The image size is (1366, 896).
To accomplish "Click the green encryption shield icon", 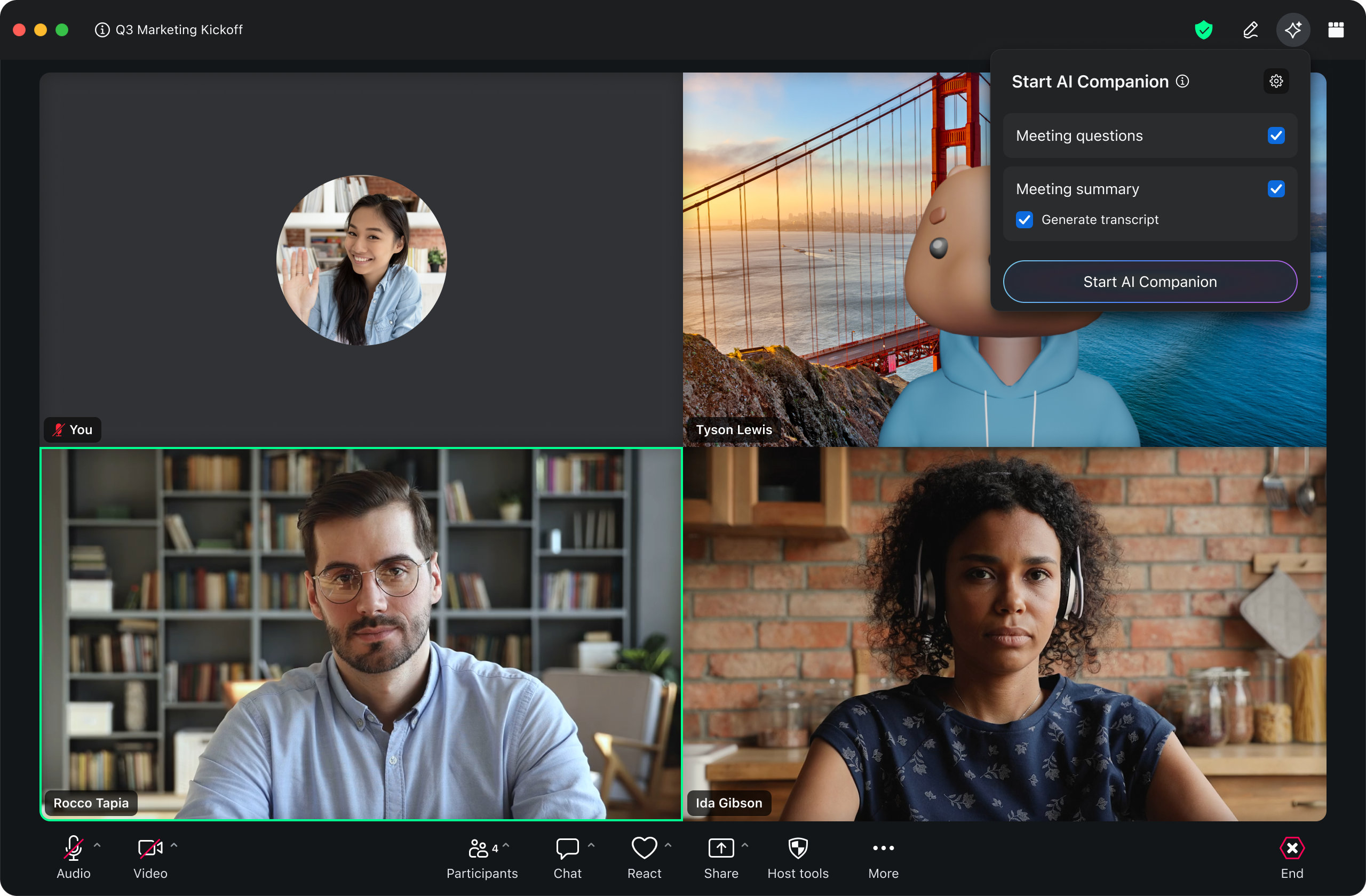I will [x=1203, y=30].
